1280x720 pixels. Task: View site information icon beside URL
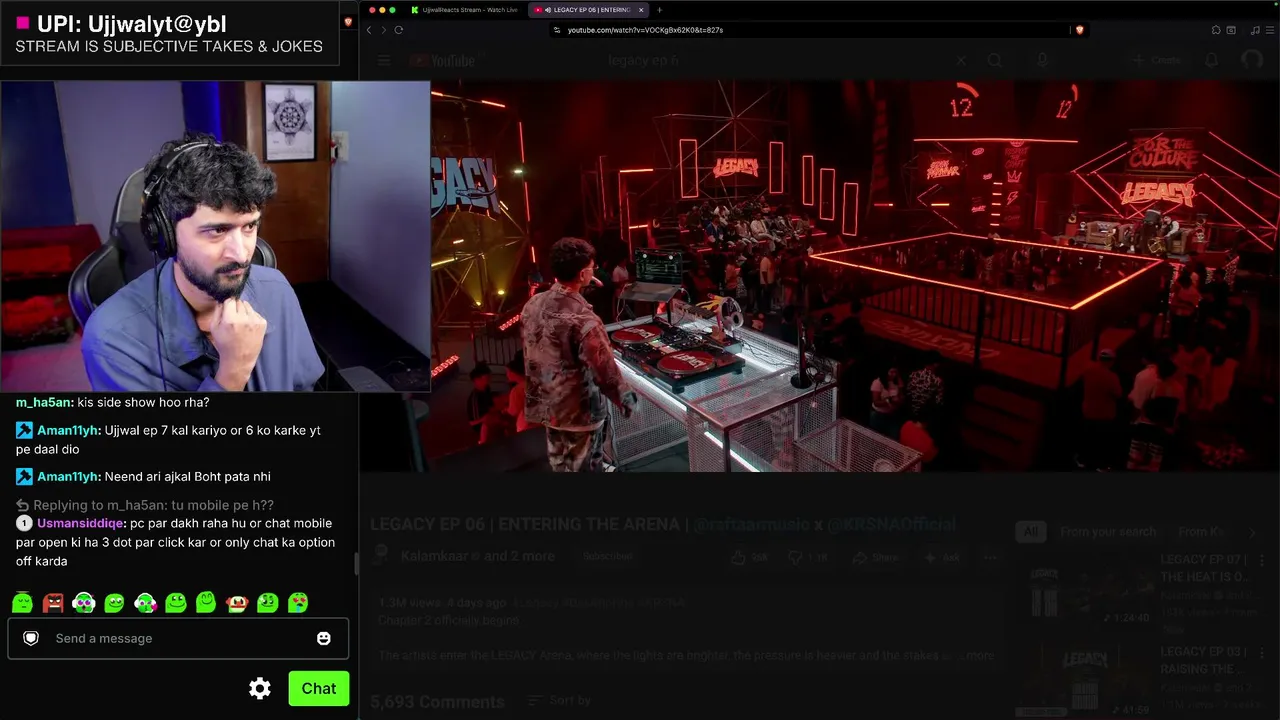pos(557,30)
